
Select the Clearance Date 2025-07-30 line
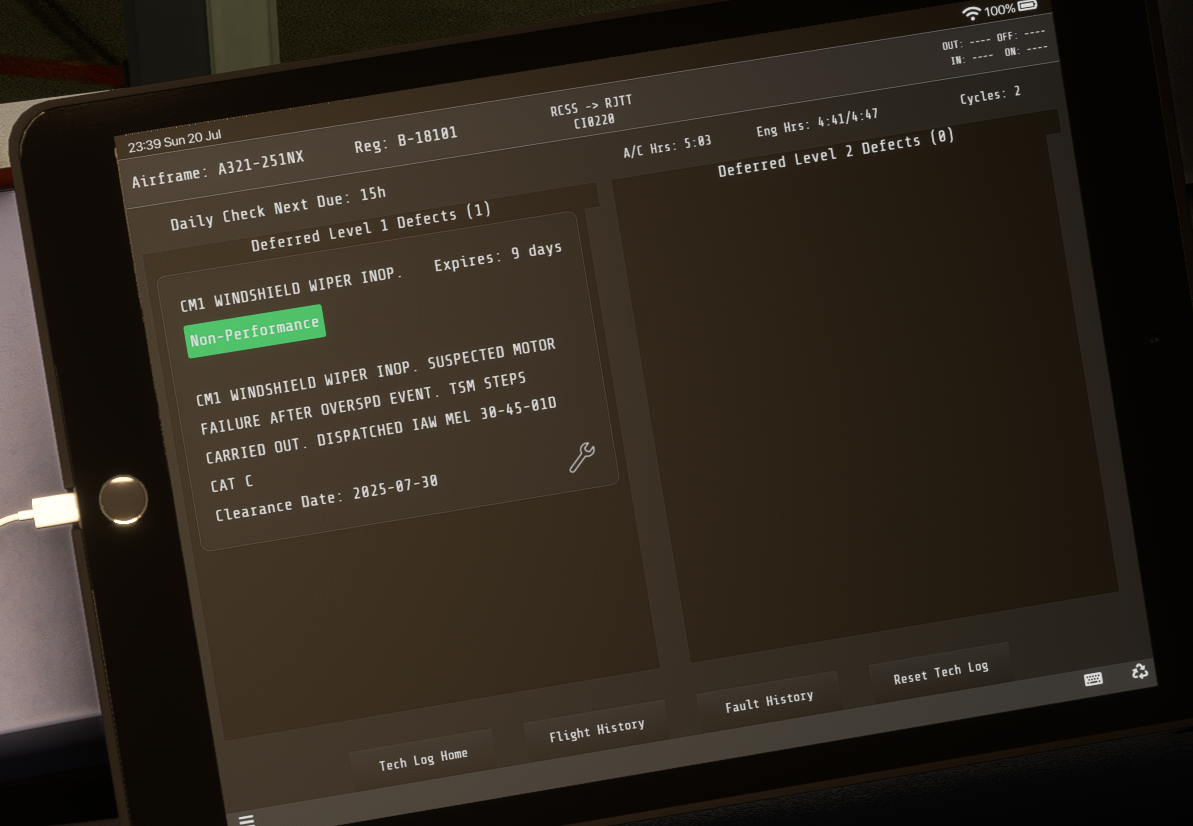point(326,498)
